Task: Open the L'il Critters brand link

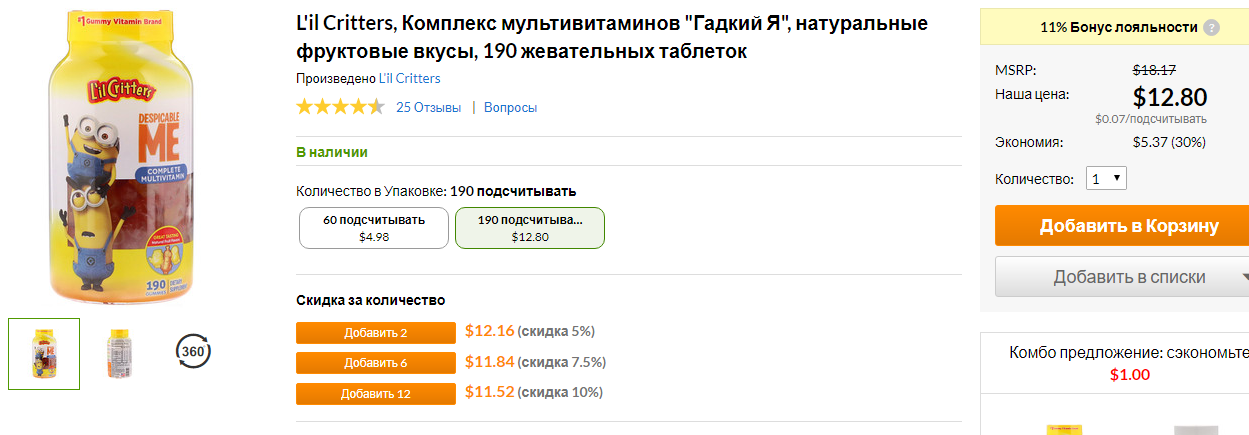Action: pos(409,78)
